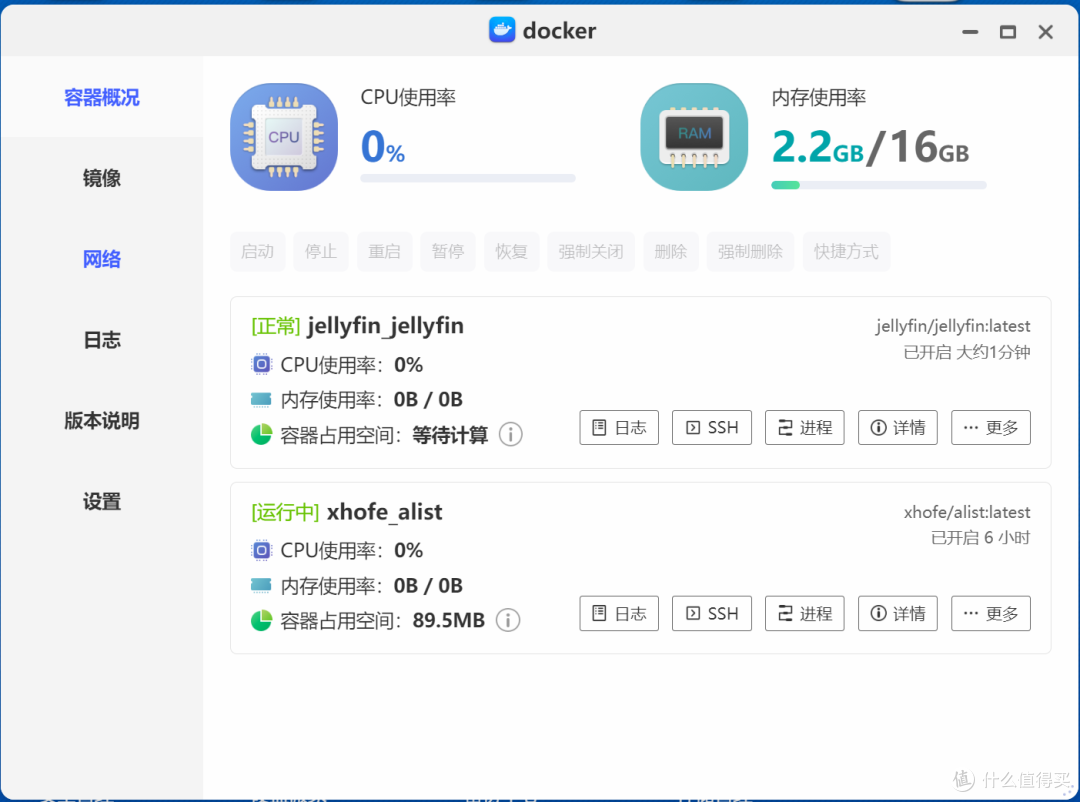Click the [正常] status label
This screenshot has width=1080, height=802.
pos(276,326)
